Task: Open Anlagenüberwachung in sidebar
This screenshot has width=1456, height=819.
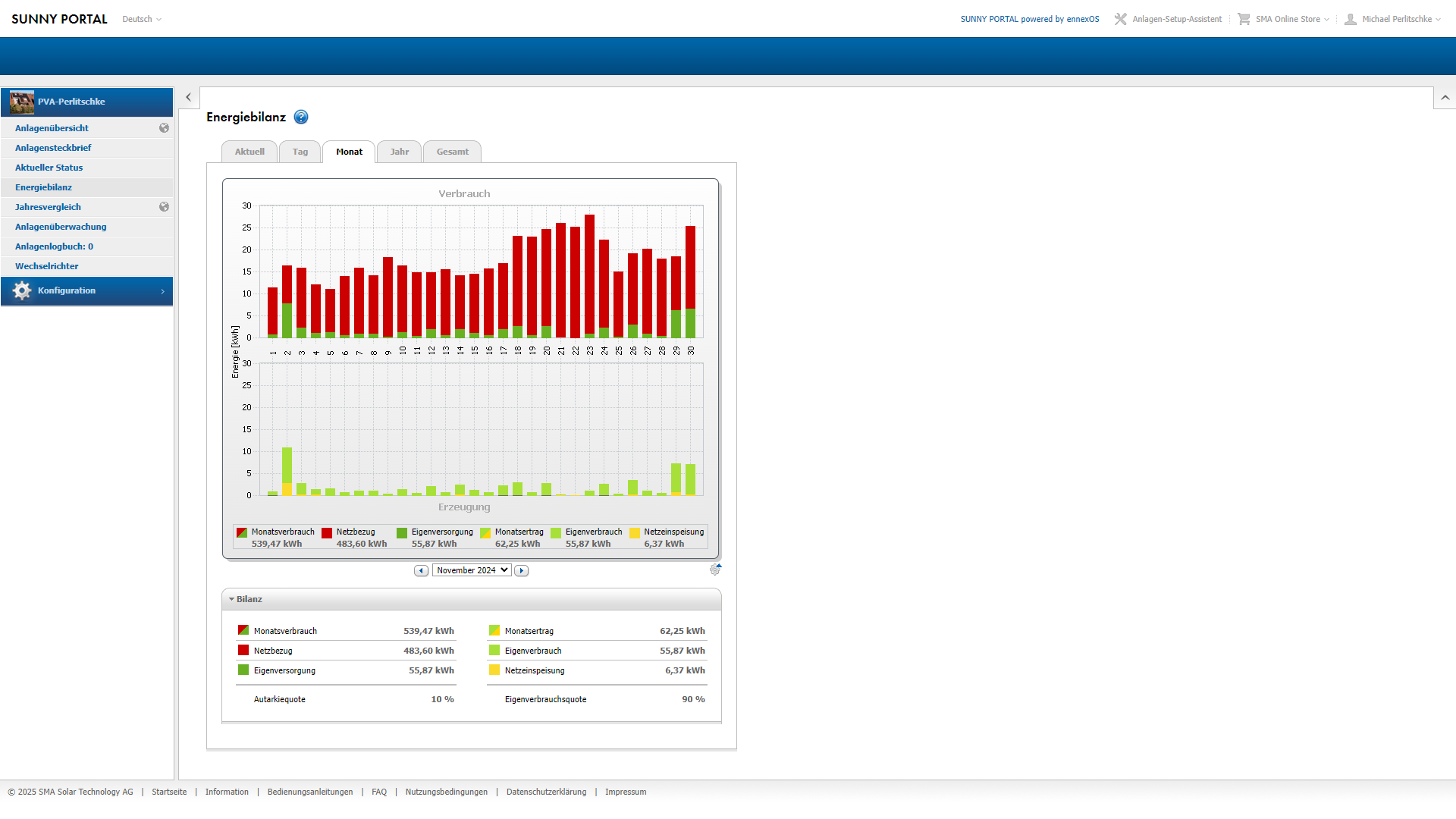Action: tap(61, 227)
